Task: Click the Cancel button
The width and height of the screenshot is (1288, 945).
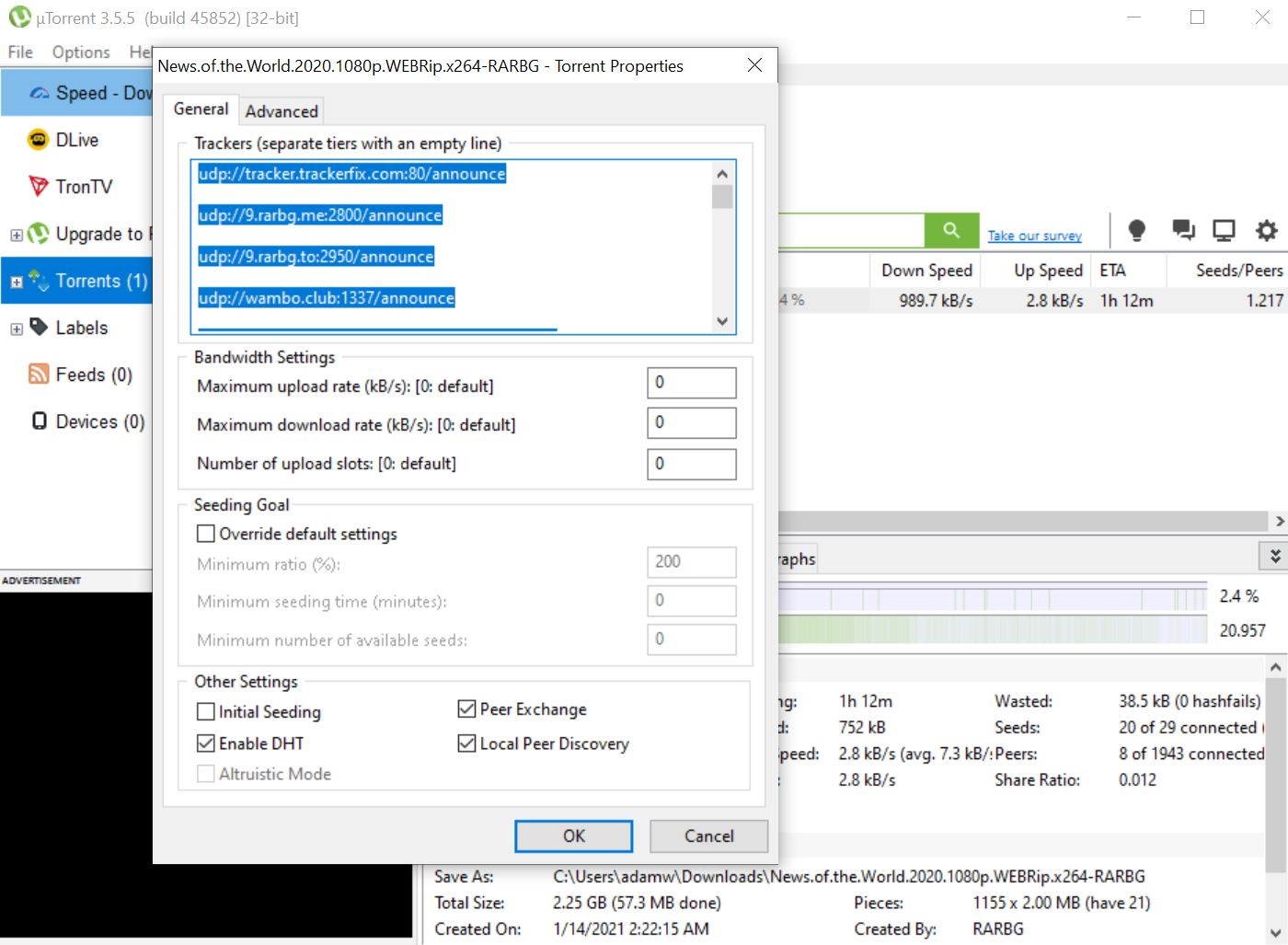Action: coord(708,836)
